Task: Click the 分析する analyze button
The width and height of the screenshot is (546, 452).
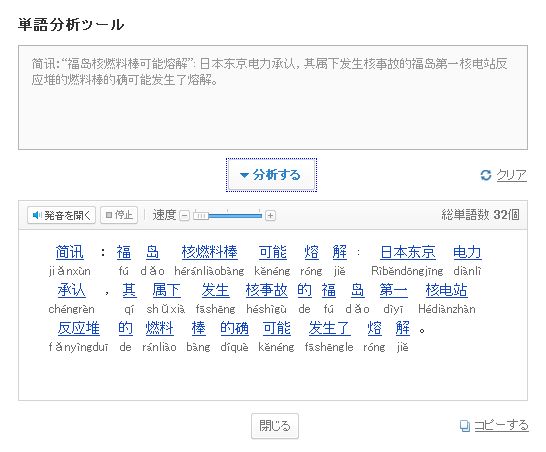Action: (x=271, y=175)
